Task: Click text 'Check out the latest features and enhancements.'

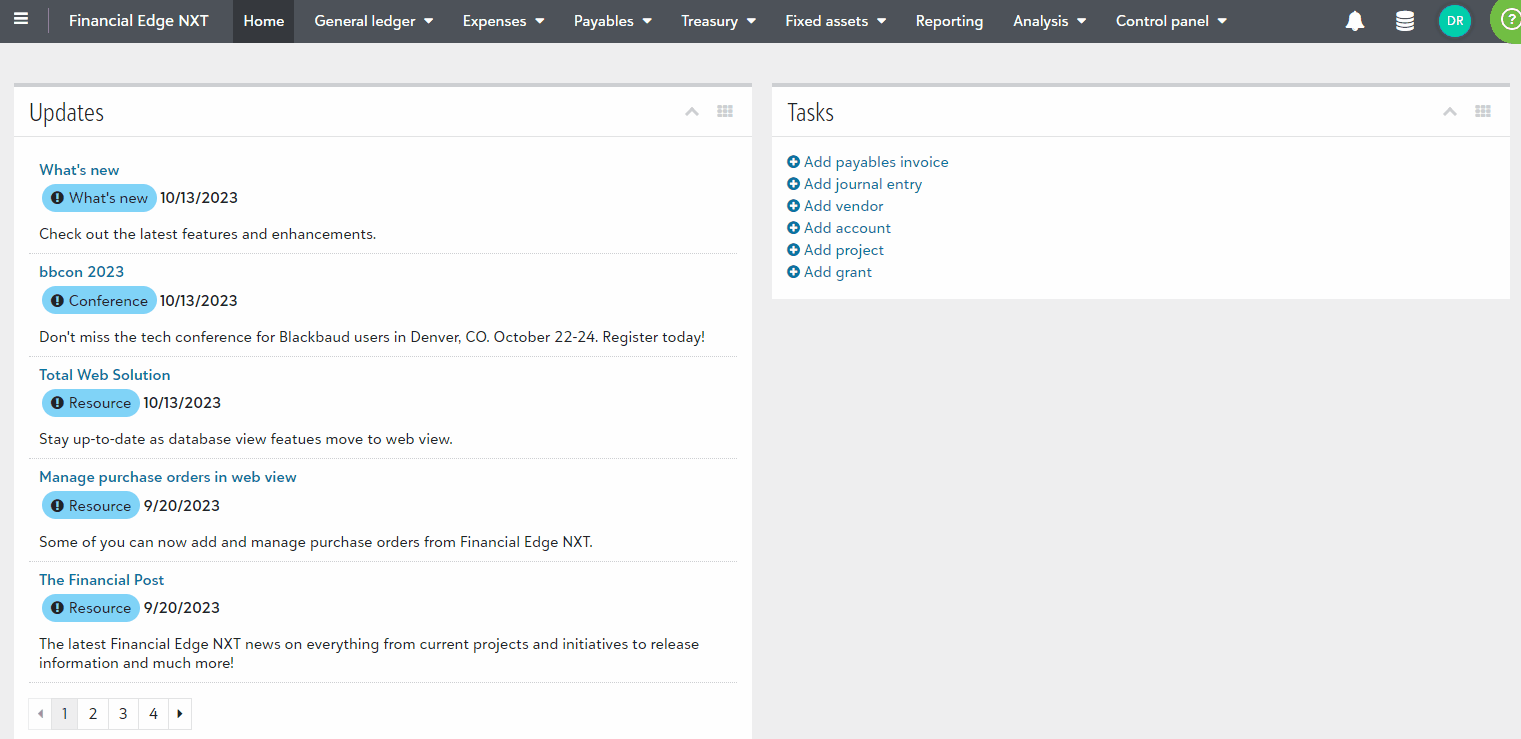Action: tap(207, 234)
